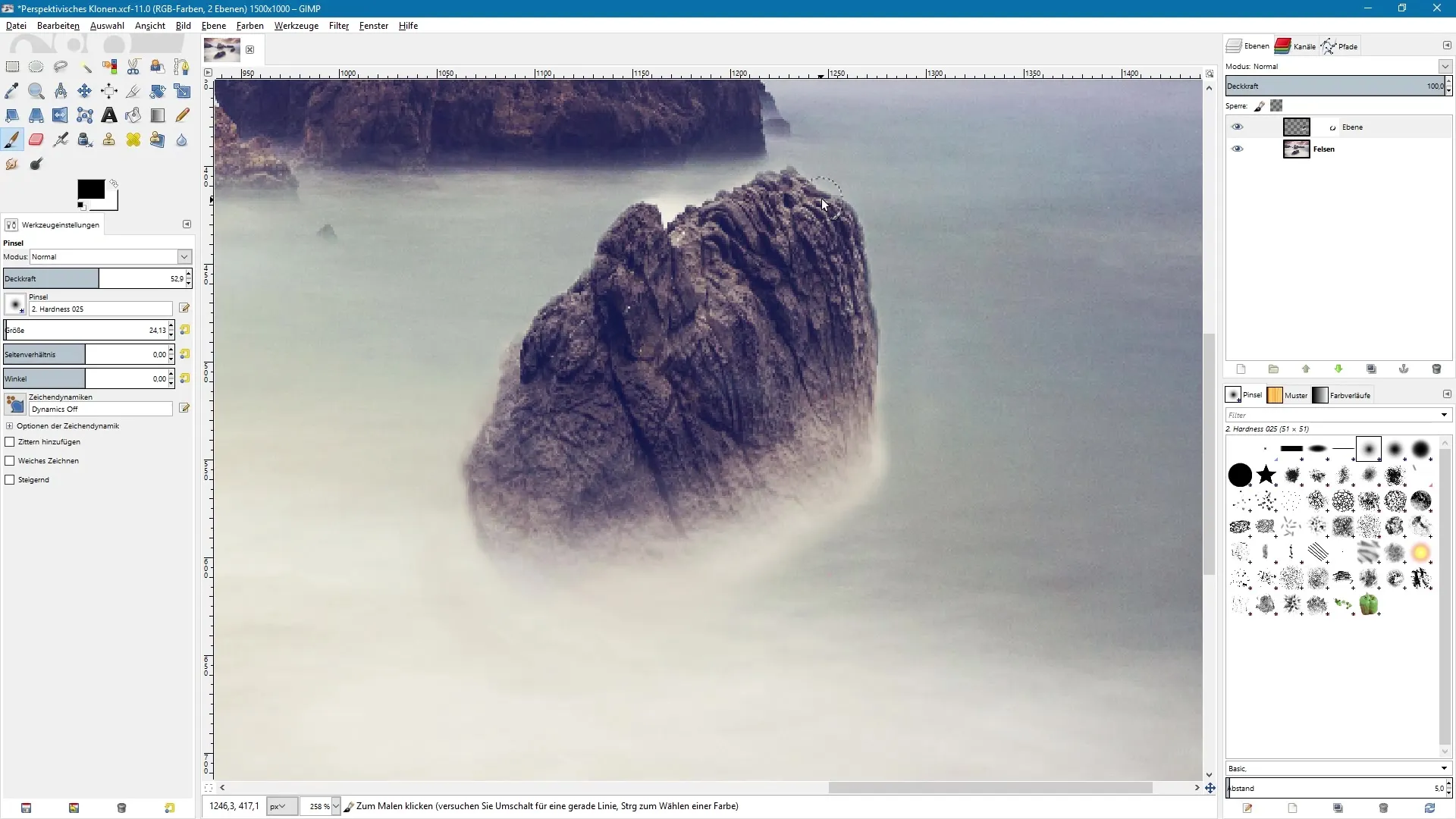Raise the layer with up arrow
Screen dimensions: 1456x819
tap(1306, 369)
